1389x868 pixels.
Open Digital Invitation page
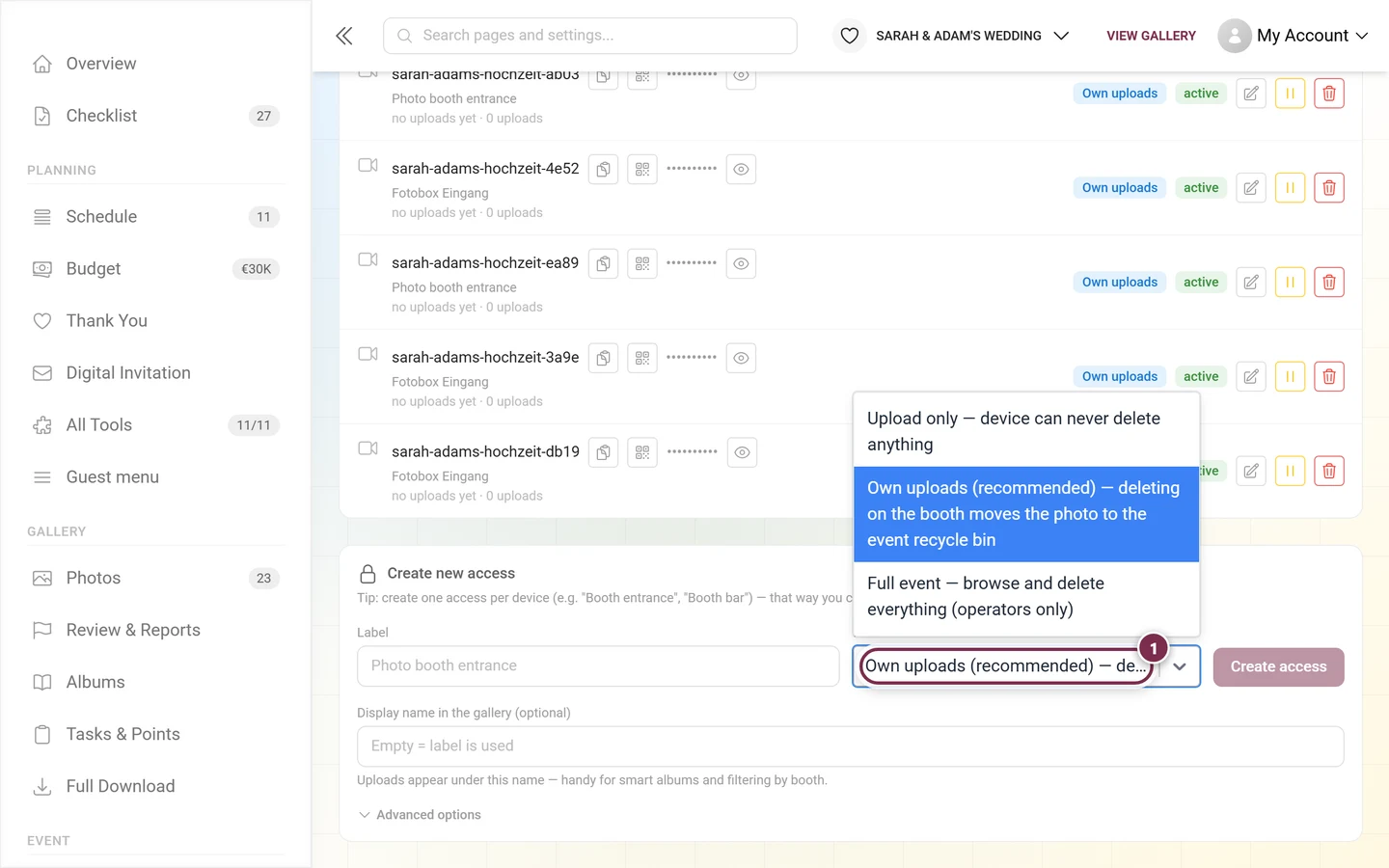click(x=155, y=373)
